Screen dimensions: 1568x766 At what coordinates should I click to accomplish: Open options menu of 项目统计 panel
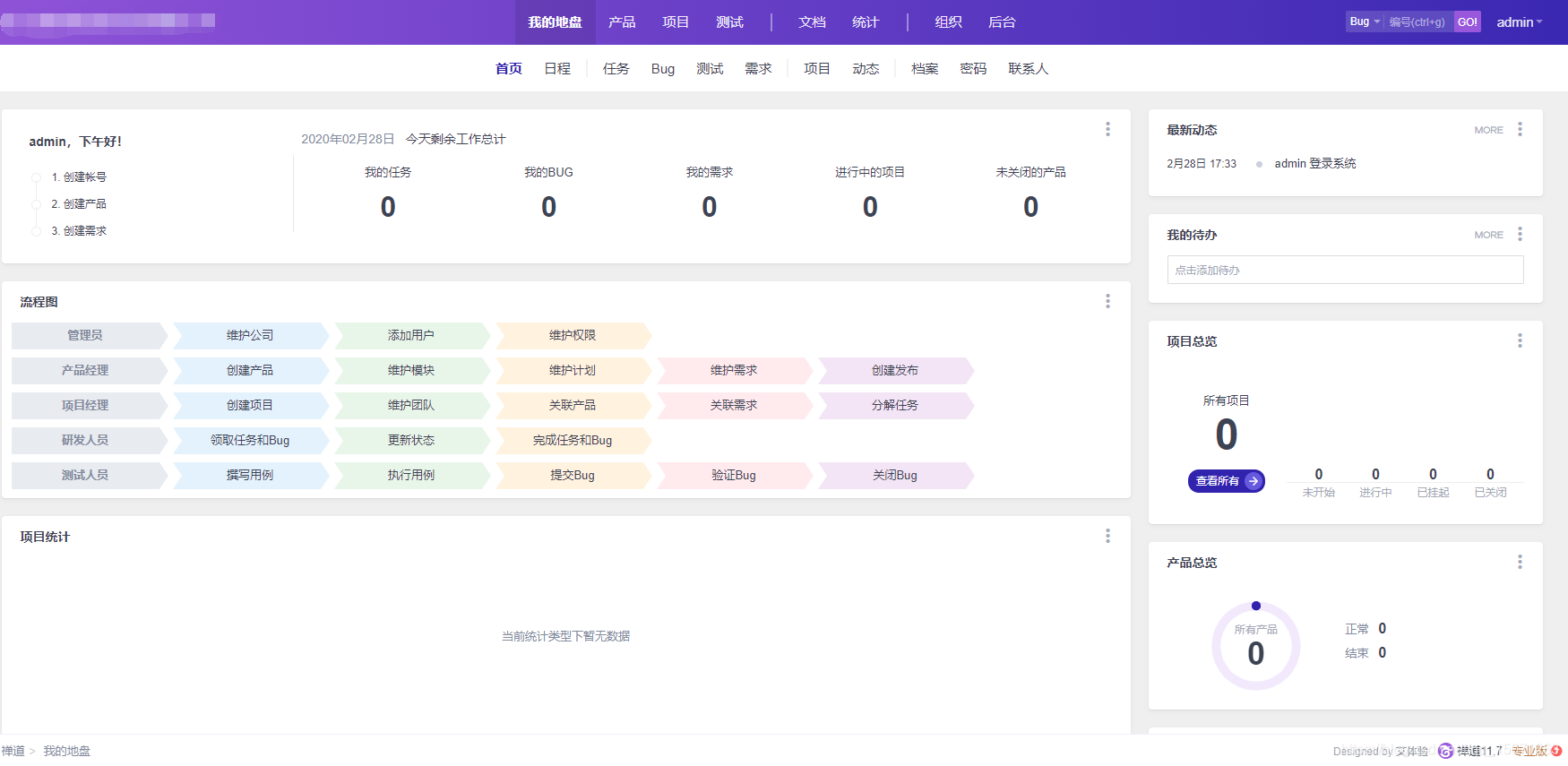[x=1107, y=536]
